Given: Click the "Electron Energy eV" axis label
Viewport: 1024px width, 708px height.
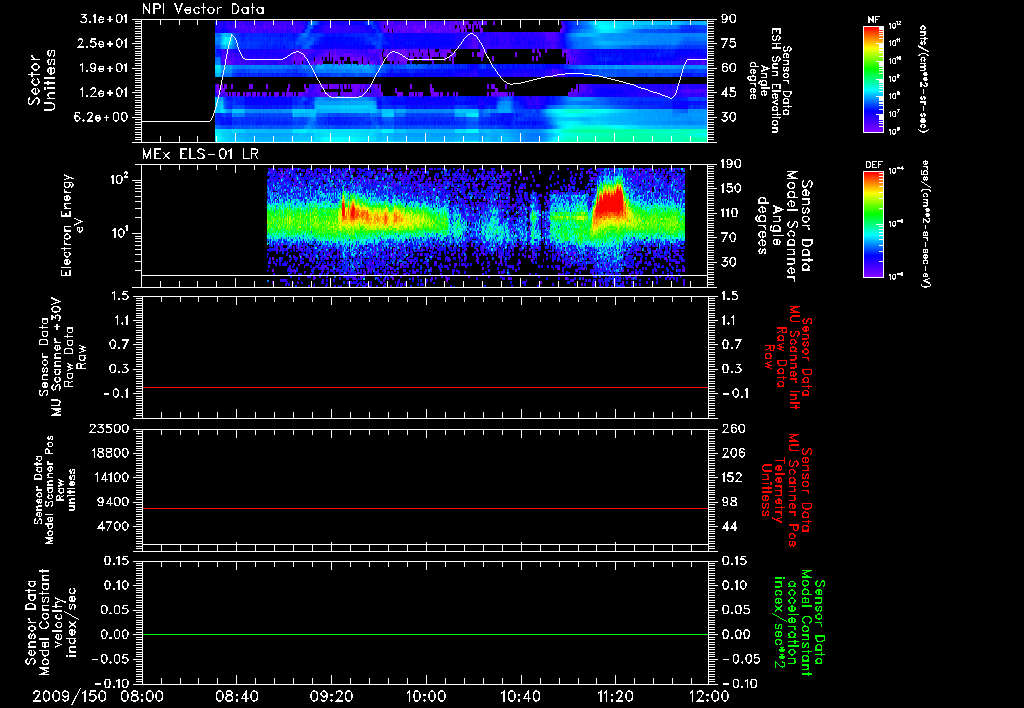Looking at the screenshot, I should click(72, 225).
